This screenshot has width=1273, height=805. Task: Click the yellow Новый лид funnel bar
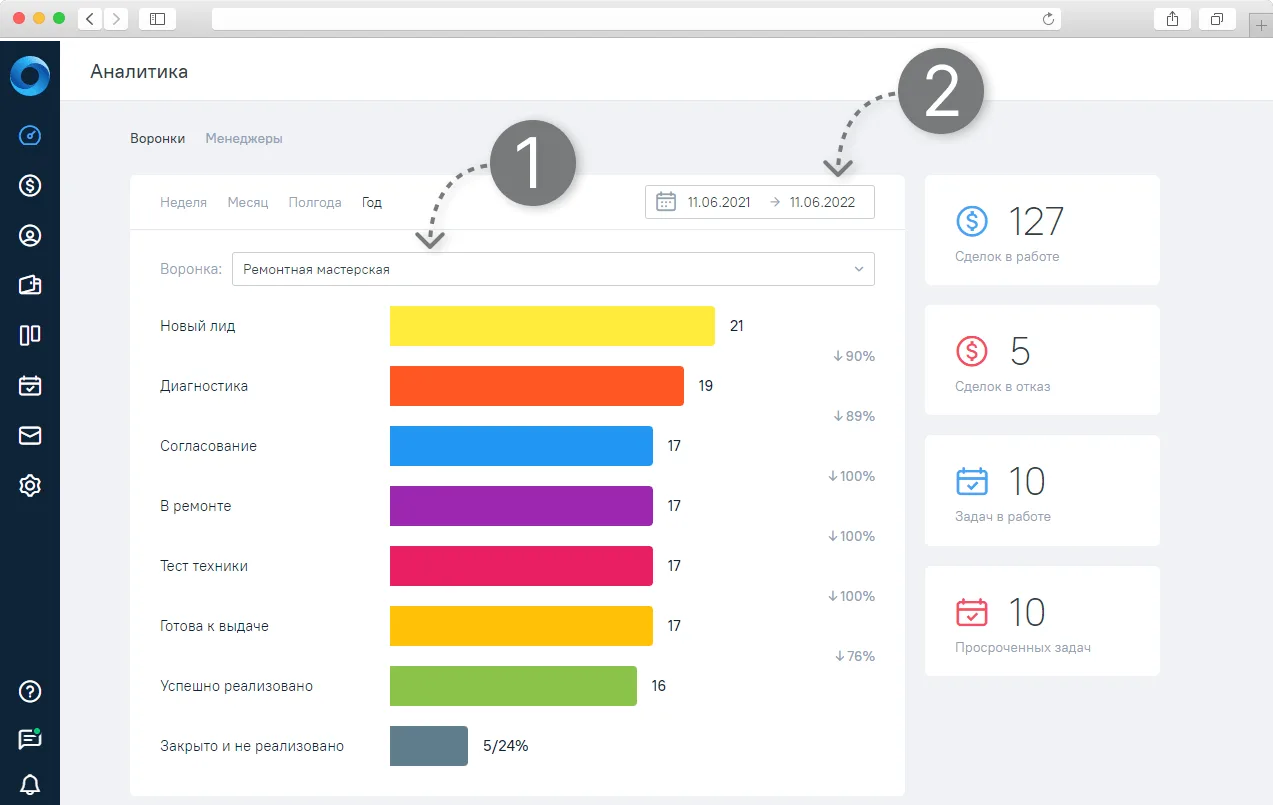(x=552, y=326)
